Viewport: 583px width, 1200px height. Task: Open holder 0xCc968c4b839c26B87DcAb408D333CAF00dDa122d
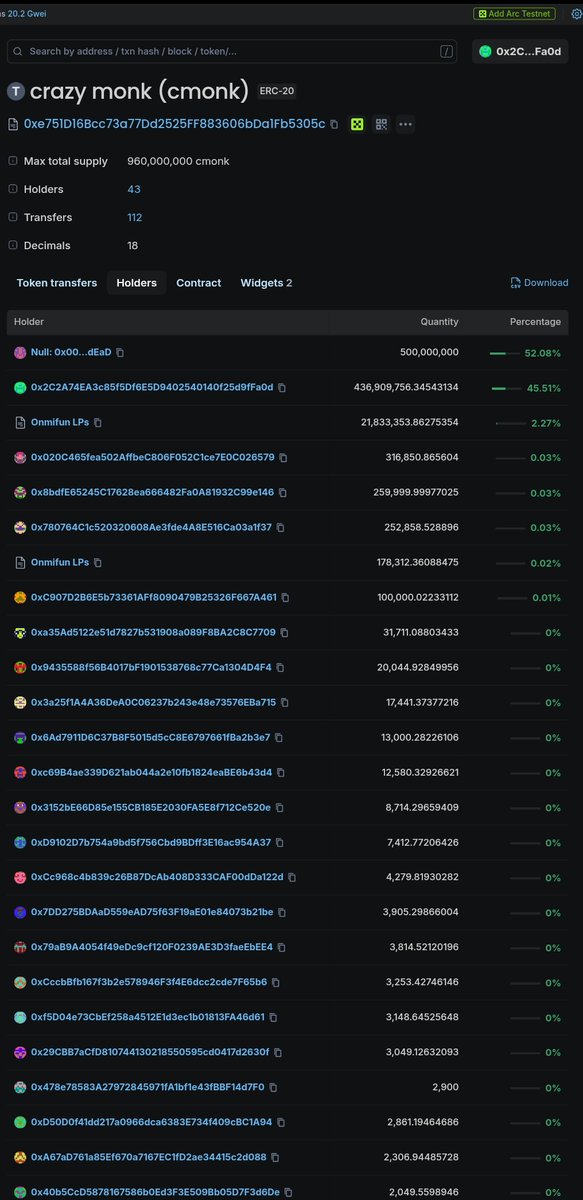[157, 878]
